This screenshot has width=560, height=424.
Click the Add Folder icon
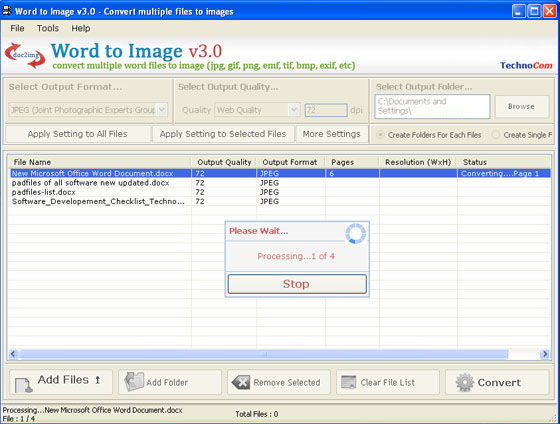tap(134, 382)
